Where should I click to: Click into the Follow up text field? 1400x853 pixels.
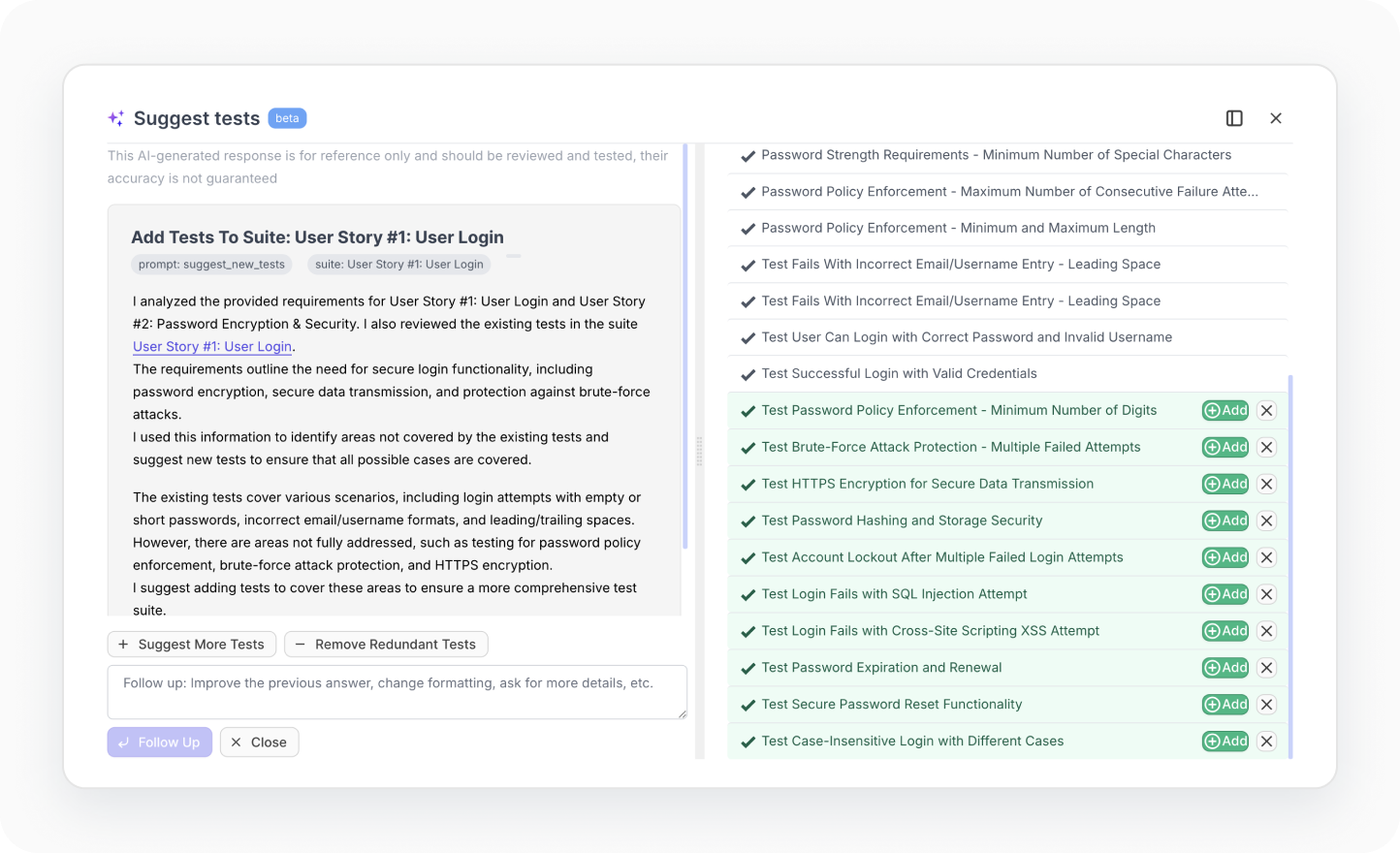click(x=397, y=691)
